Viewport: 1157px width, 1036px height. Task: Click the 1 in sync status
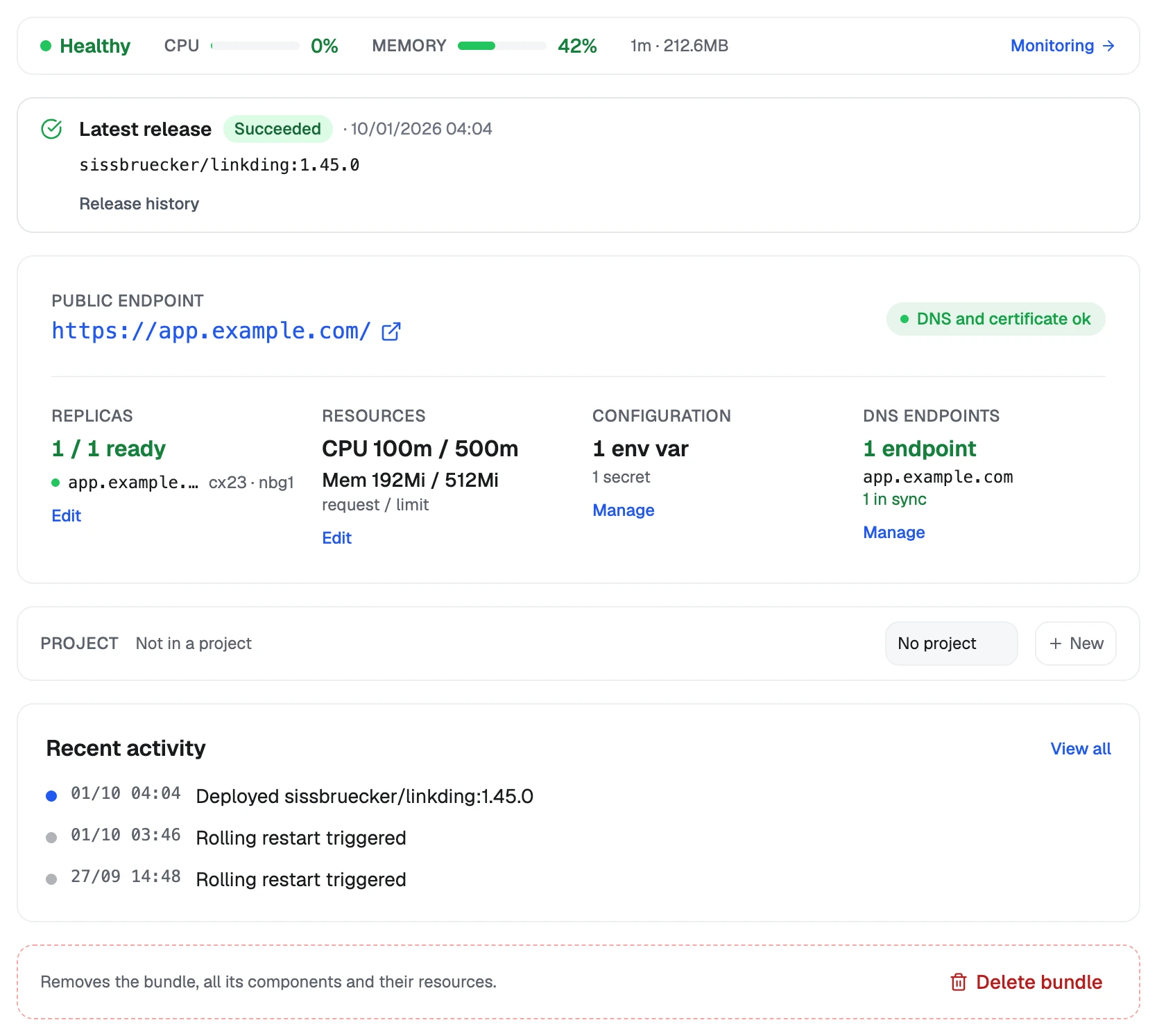pyautogui.click(x=895, y=499)
